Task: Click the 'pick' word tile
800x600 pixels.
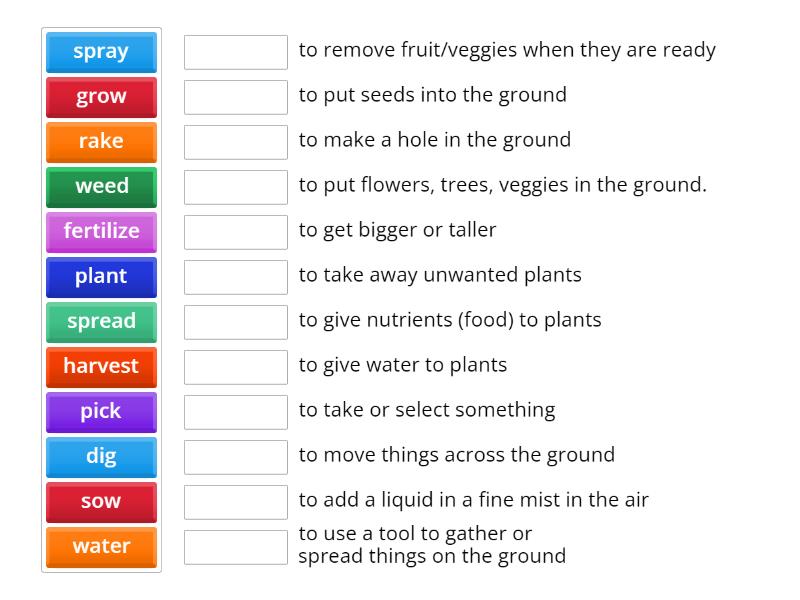Action: tap(100, 412)
